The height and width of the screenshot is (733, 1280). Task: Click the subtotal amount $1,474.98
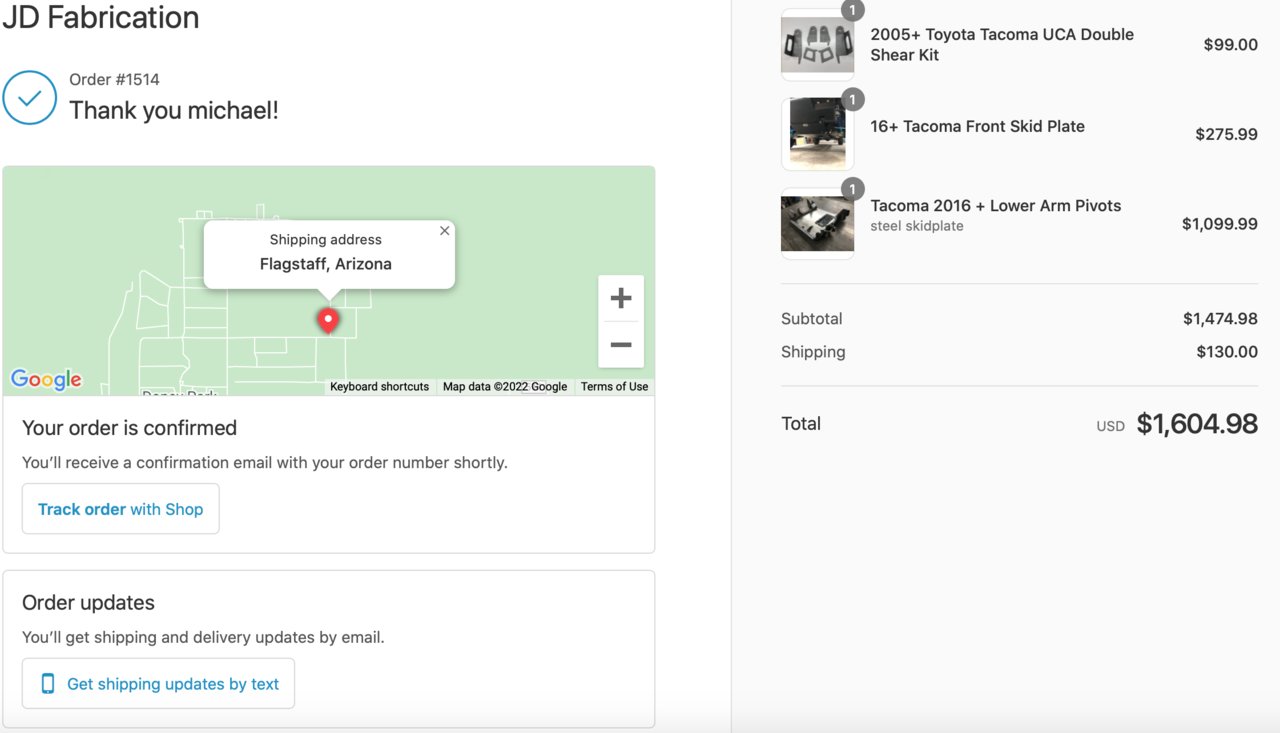point(1220,319)
